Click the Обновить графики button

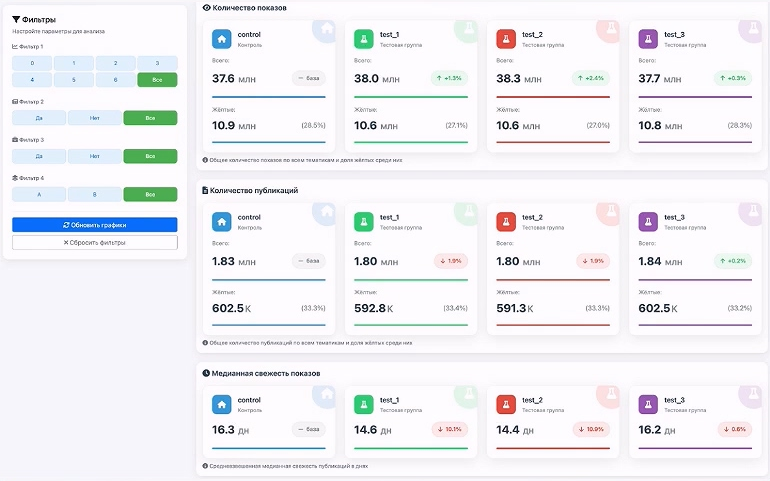click(95, 225)
